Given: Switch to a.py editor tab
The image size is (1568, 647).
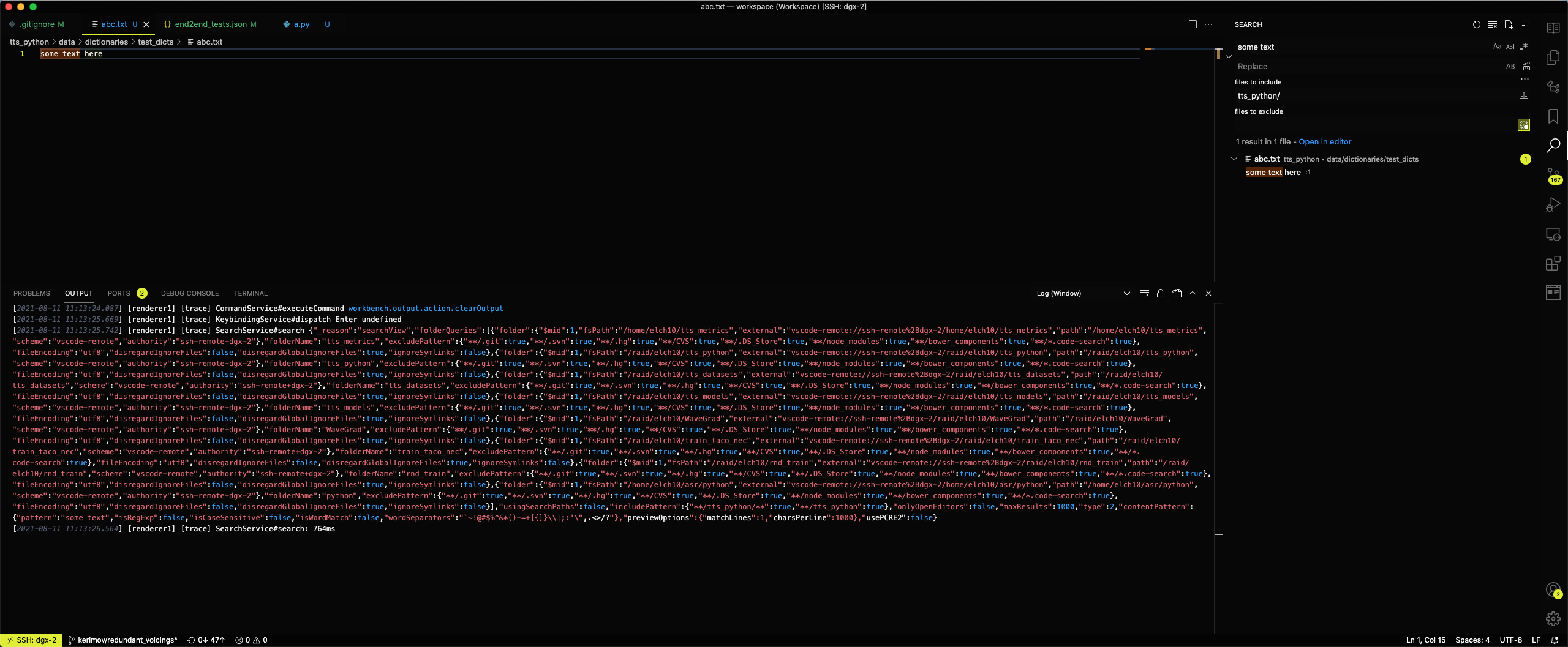Looking at the screenshot, I should [x=301, y=24].
